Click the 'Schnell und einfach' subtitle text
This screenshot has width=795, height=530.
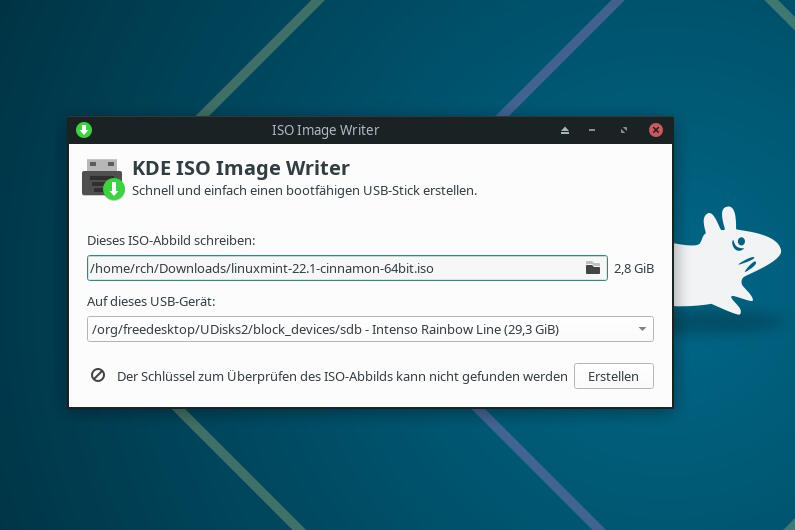tap(304, 191)
